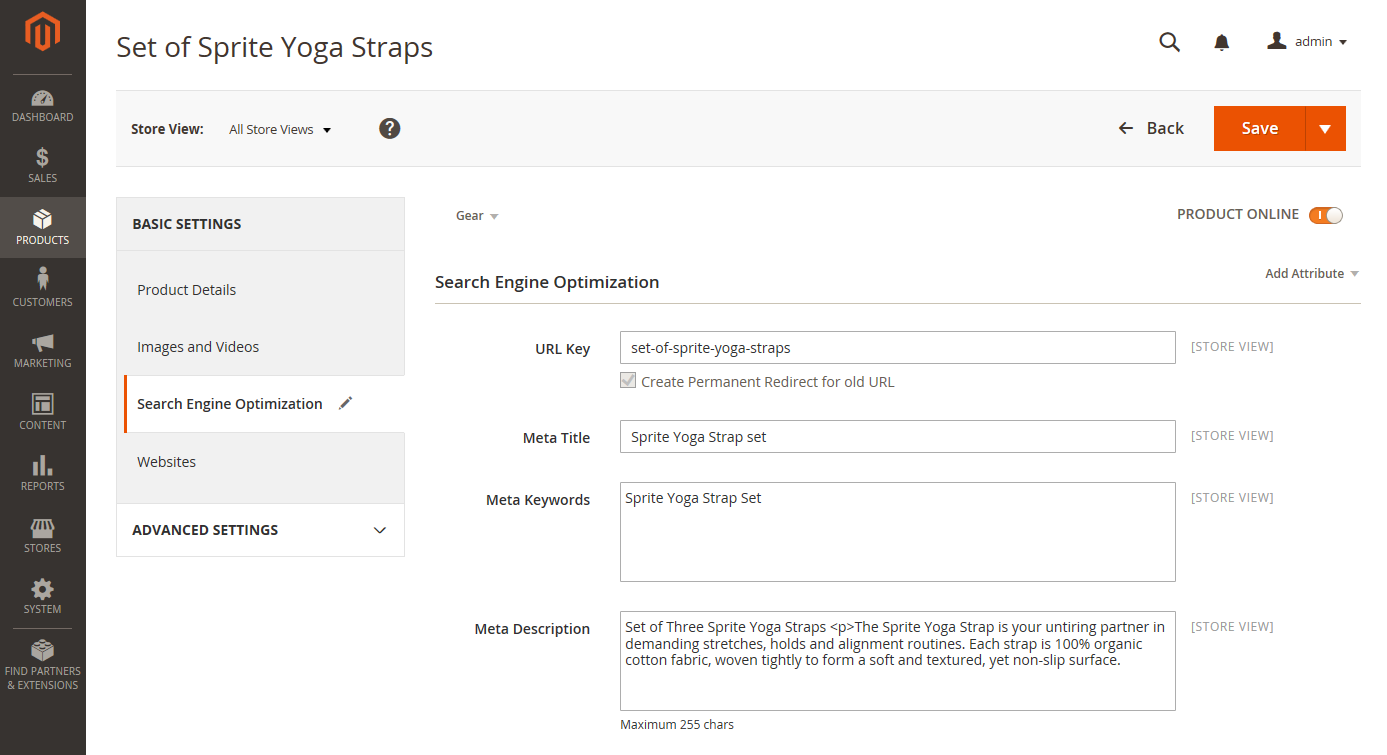Open notifications bell icon
The height and width of the screenshot is (755, 1387).
coord(1221,42)
